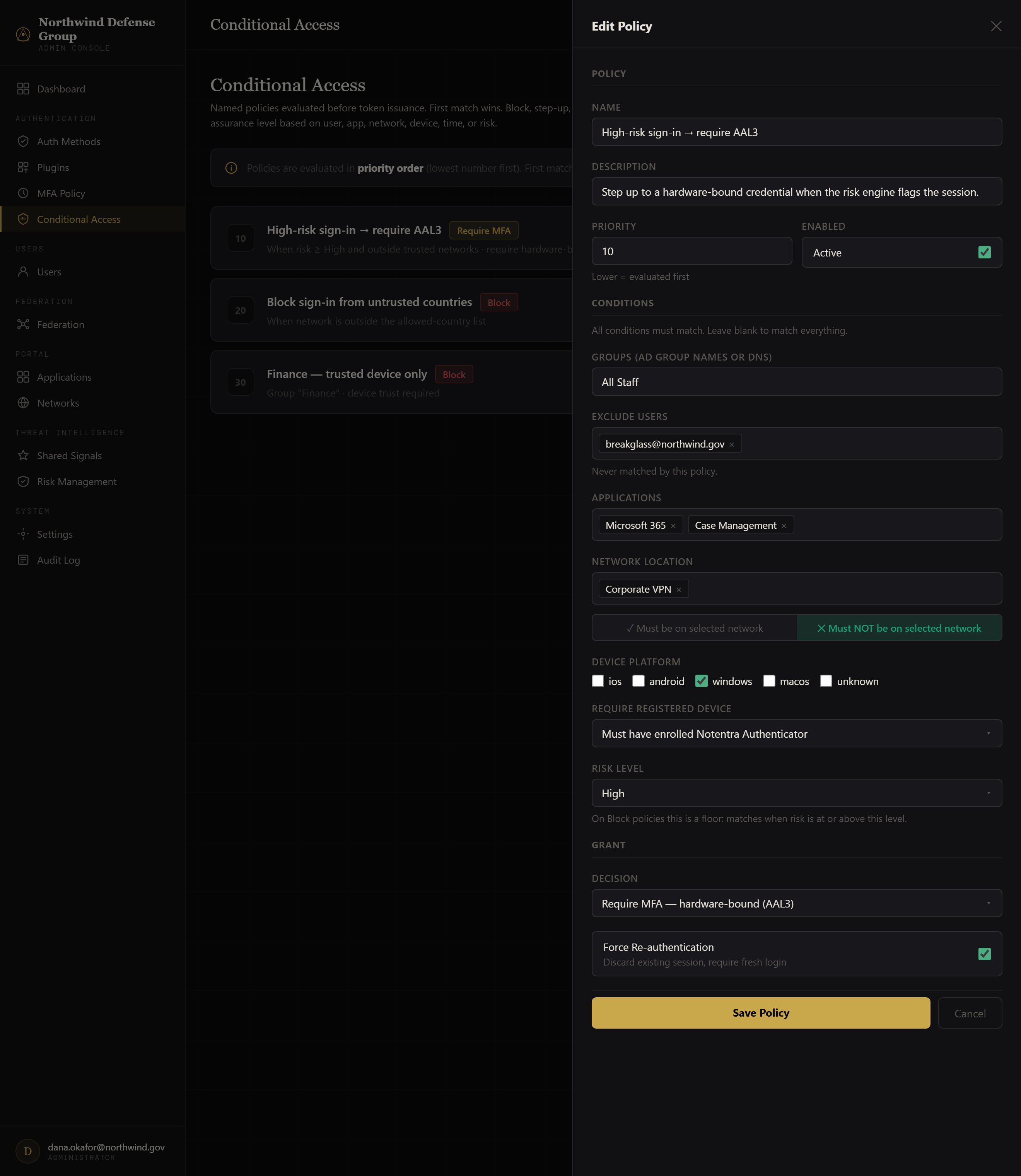The image size is (1021, 1176).
Task: Click priority number 30 on Finance policy
Action: pos(241,382)
